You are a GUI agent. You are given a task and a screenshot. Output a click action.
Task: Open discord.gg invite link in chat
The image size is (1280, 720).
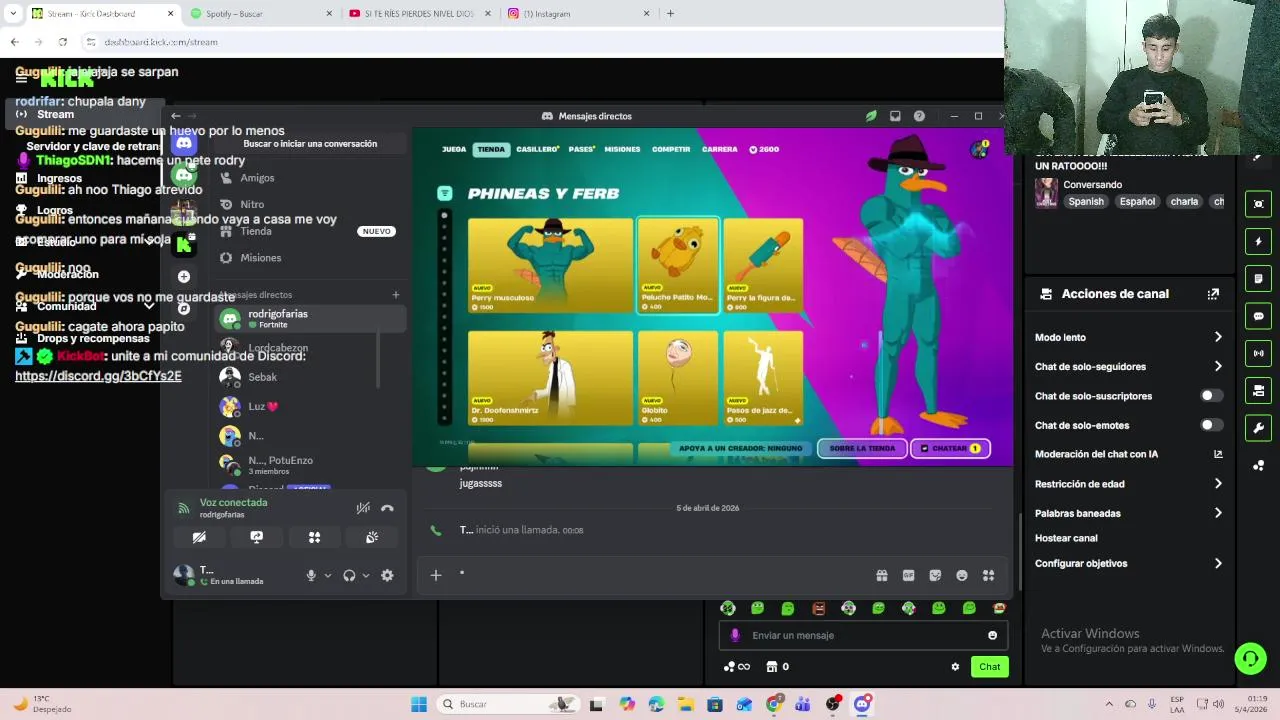click(x=98, y=376)
